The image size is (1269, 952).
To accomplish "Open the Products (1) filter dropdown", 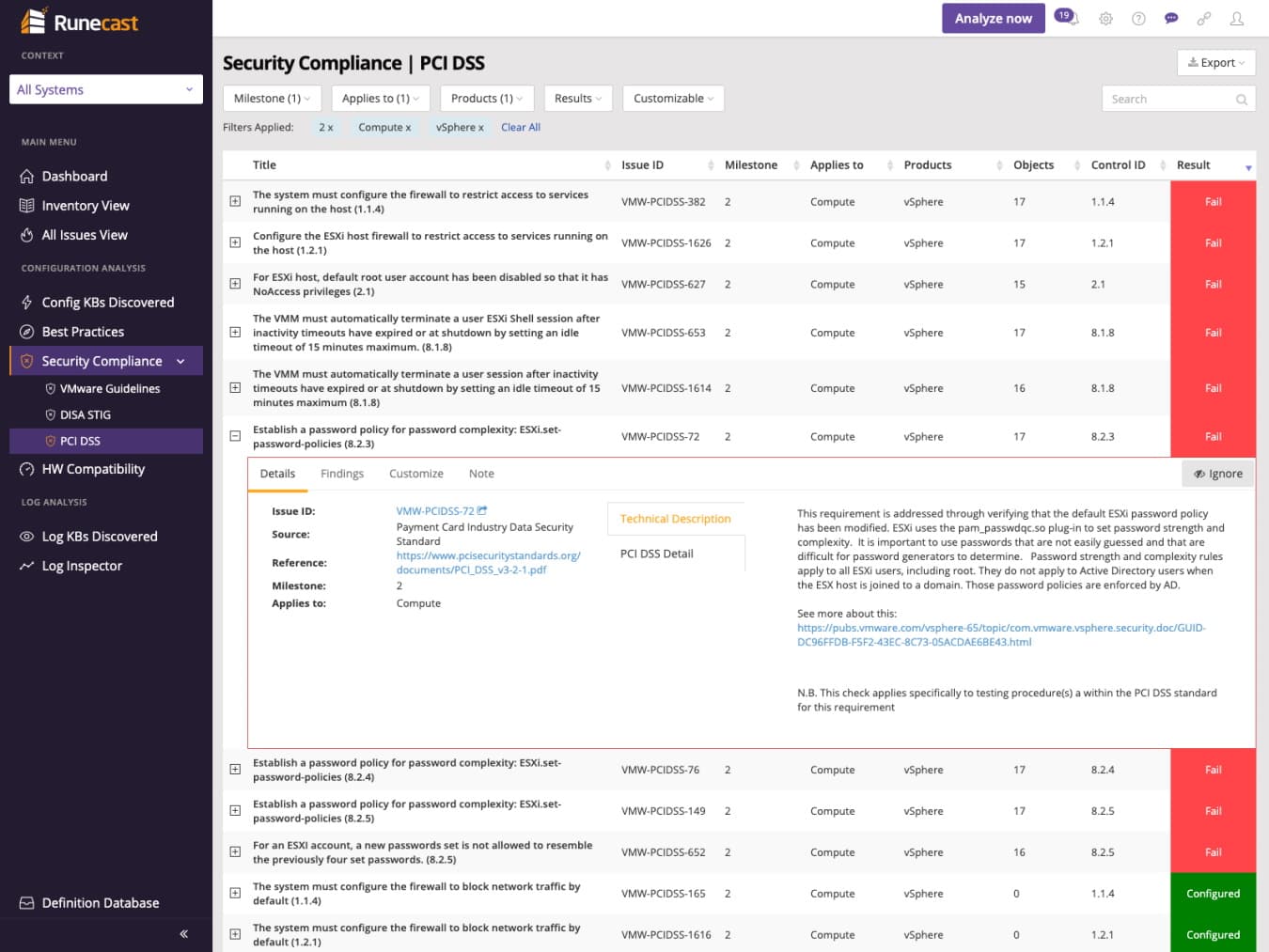I will pyautogui.click(x=487, y=99).
